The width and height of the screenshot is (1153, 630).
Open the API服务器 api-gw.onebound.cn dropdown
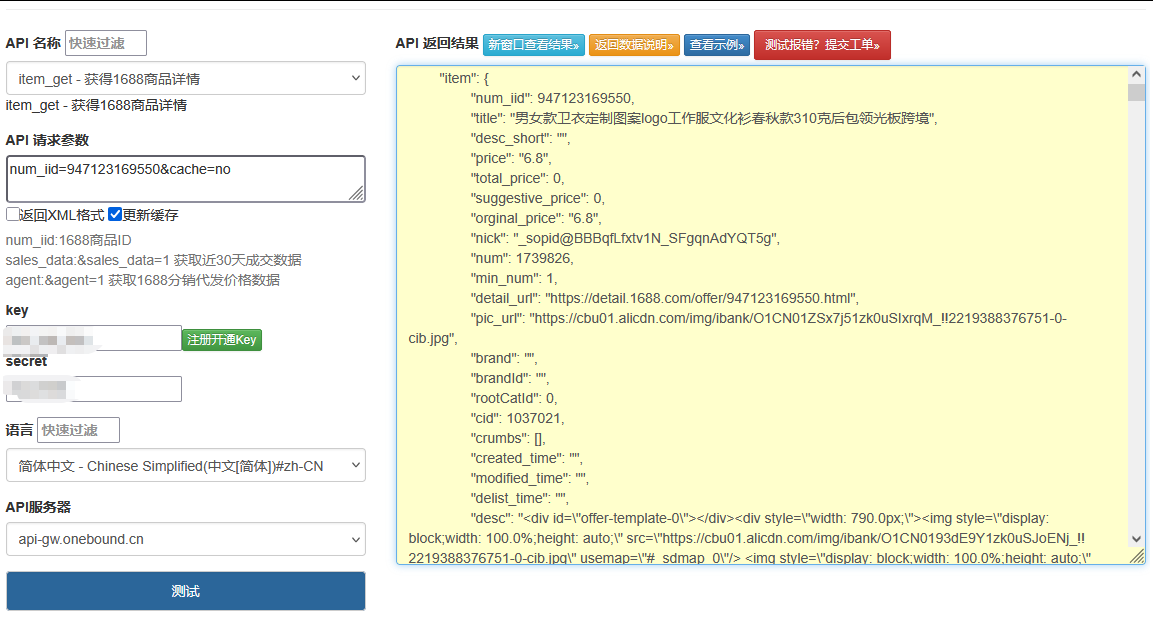click(185, 540)
